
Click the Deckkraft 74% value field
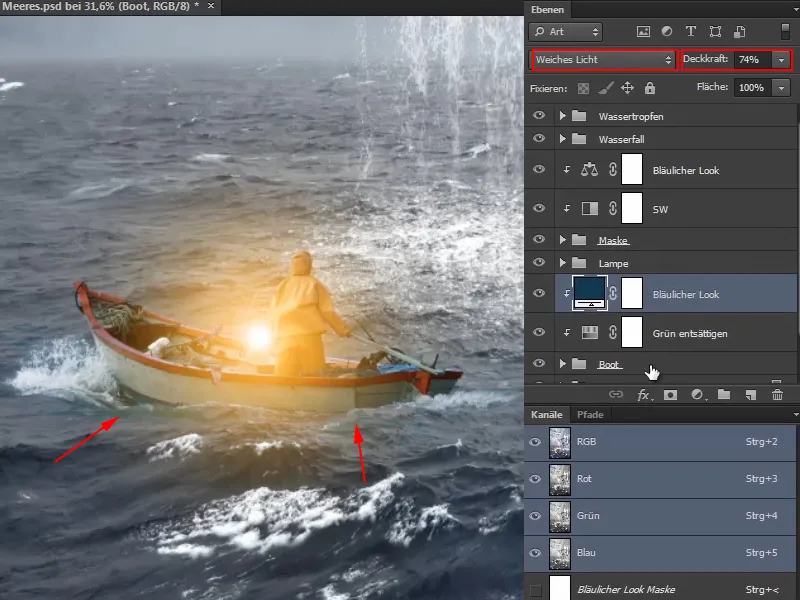tap(753, 60)
